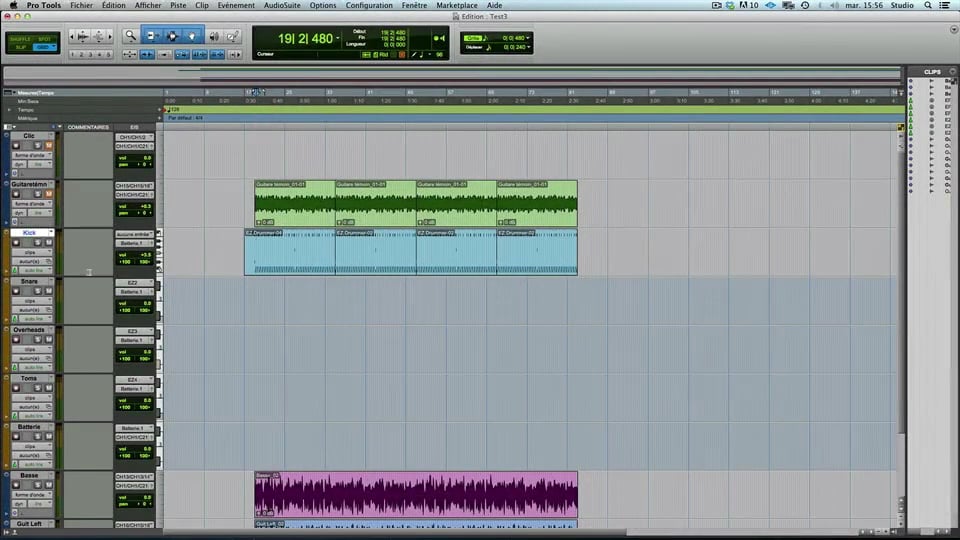Enable SHUFFLE edit mode
The image size is (960, 540).
tap(20, 39)
